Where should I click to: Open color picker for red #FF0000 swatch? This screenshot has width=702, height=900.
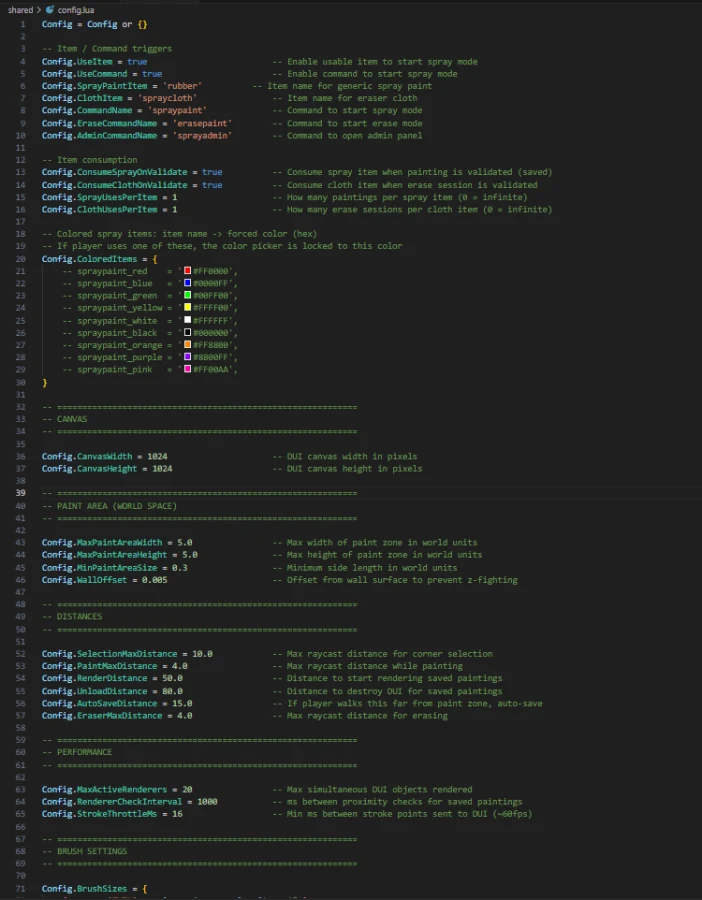click(x=187, y=270)
